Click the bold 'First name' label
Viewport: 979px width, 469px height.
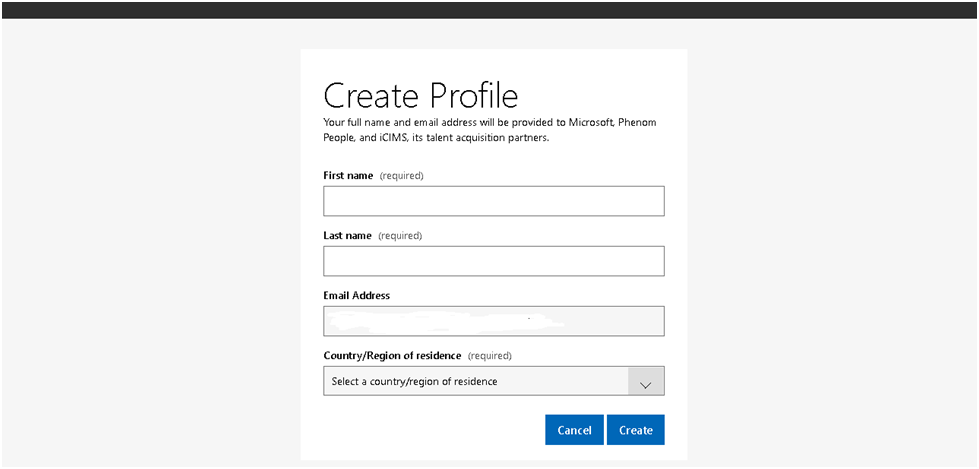tap(348, 175)
